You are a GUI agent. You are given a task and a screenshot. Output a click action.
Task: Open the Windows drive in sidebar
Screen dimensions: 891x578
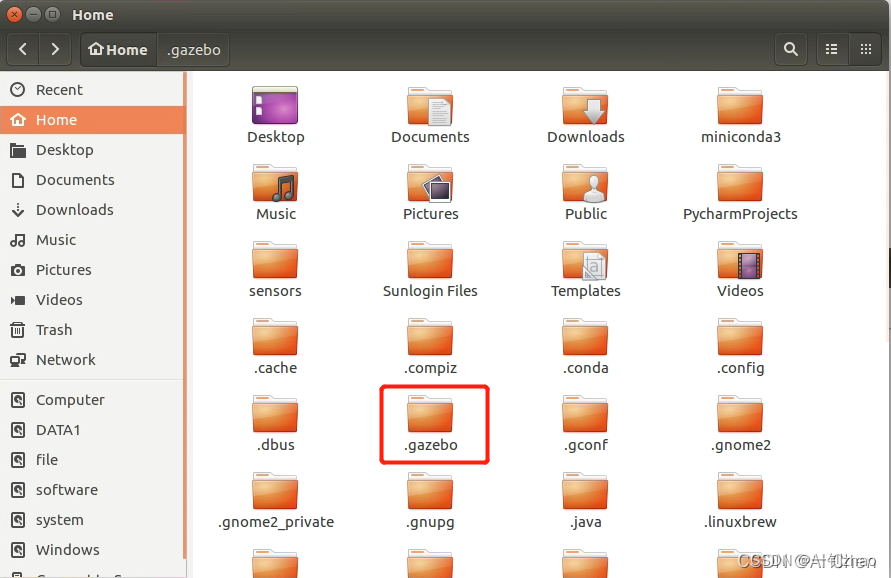93,550
